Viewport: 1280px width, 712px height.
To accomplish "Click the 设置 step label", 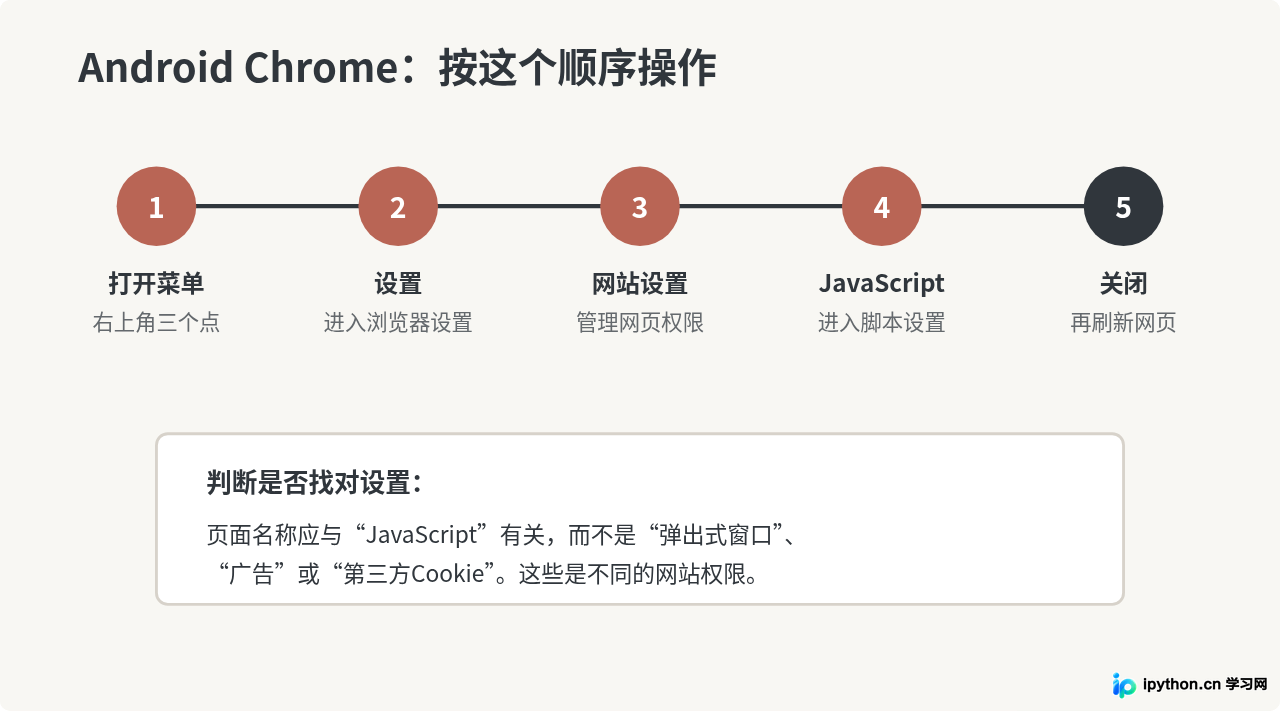I will [x=398, y=284].
